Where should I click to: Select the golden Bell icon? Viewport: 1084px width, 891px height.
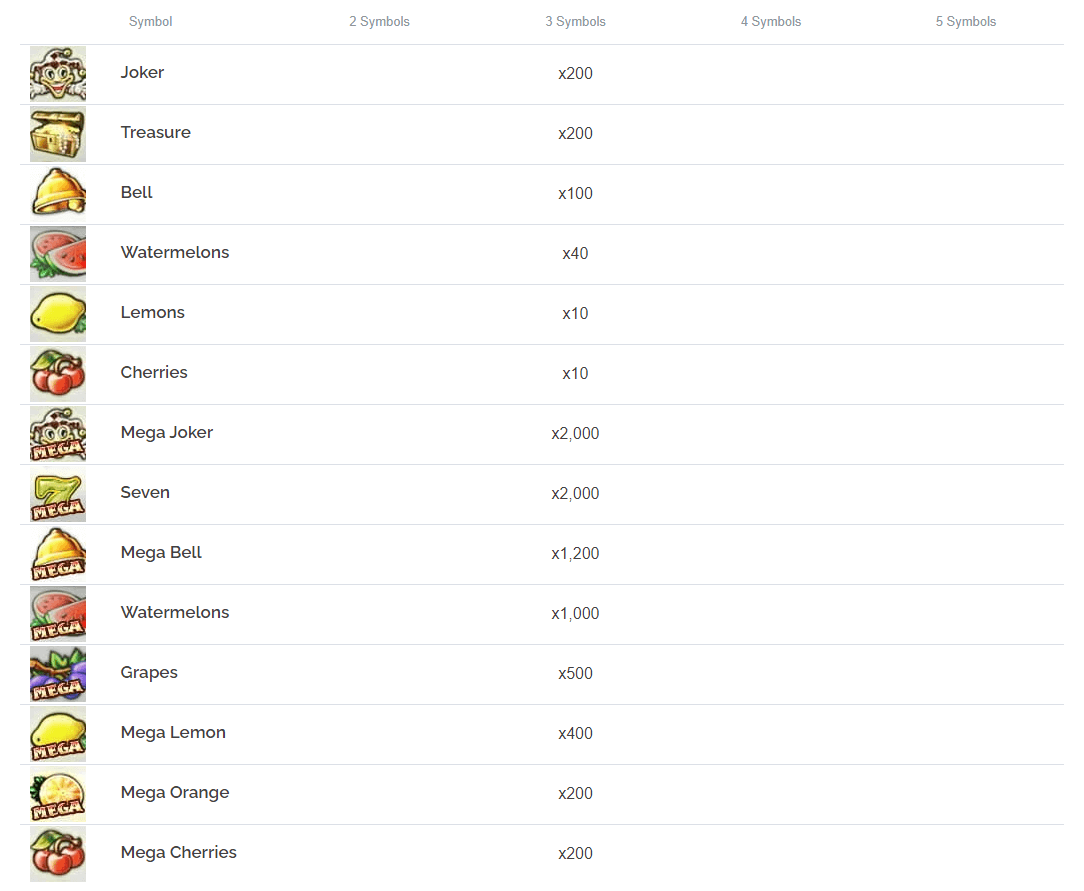(58, 194)
